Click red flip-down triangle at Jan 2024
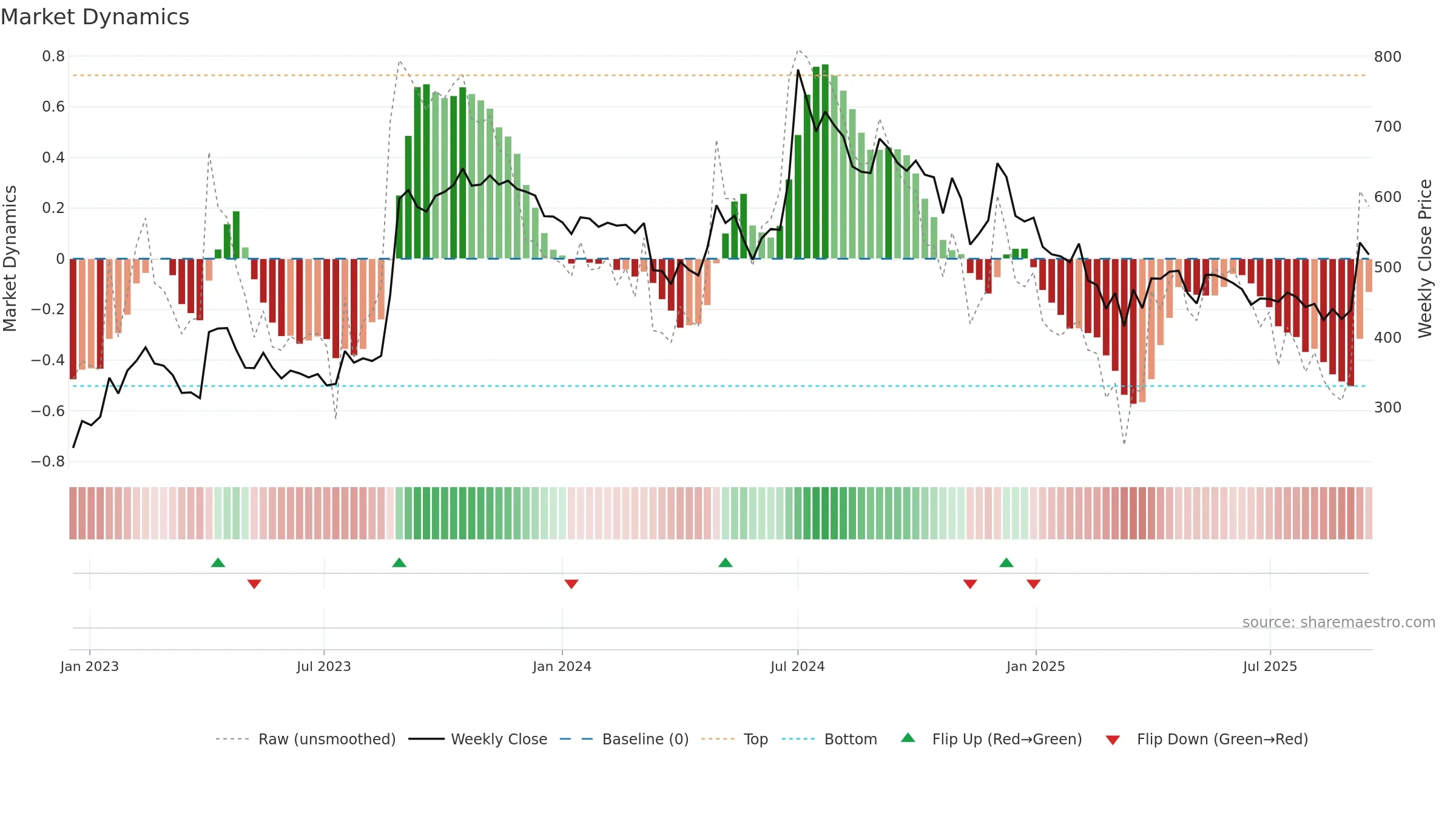The height and width of the screenshot is (819, 1456). pos(571,584)
